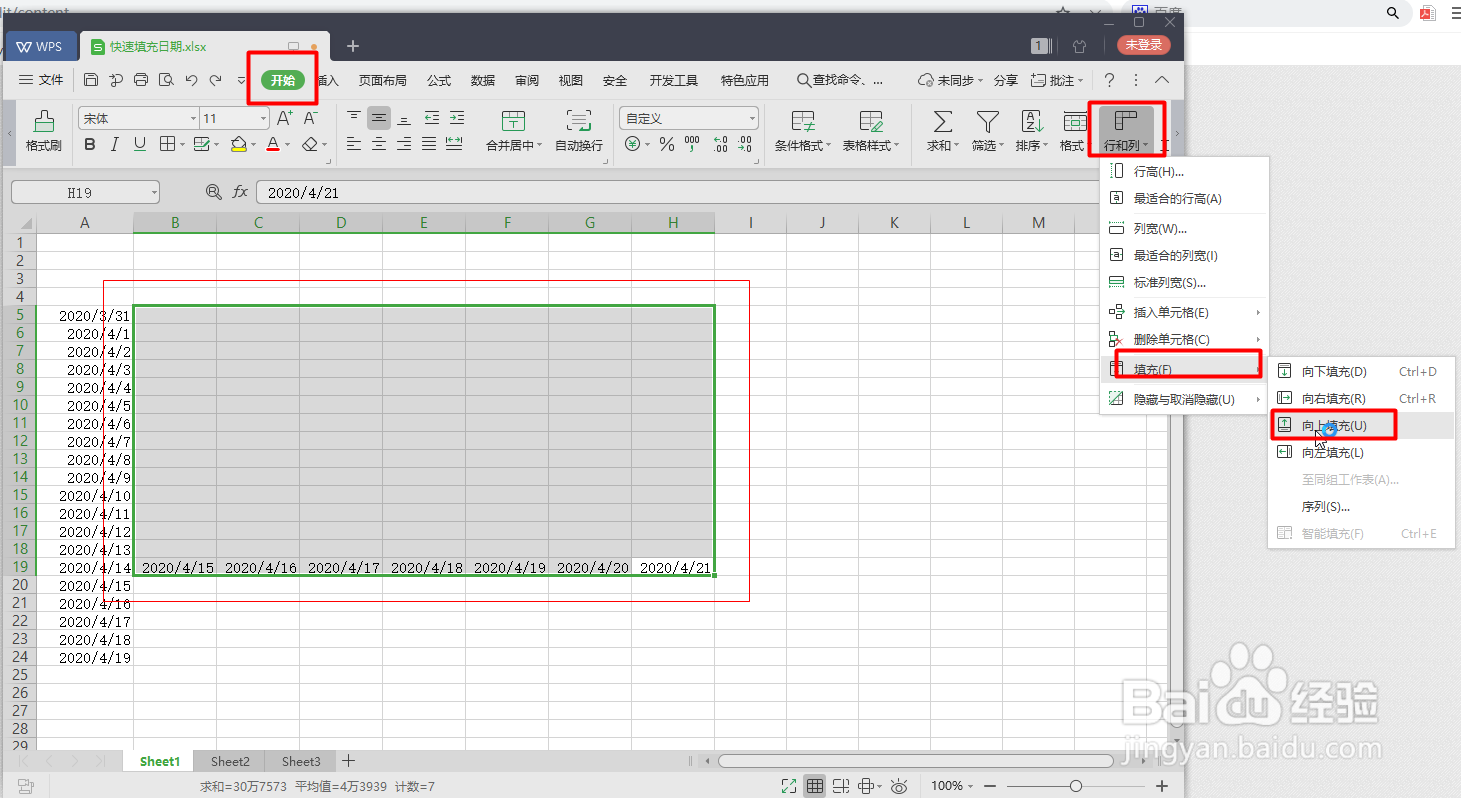Toggle Italic formatting
Viewport: 1461px width, 798px height.
115,145
